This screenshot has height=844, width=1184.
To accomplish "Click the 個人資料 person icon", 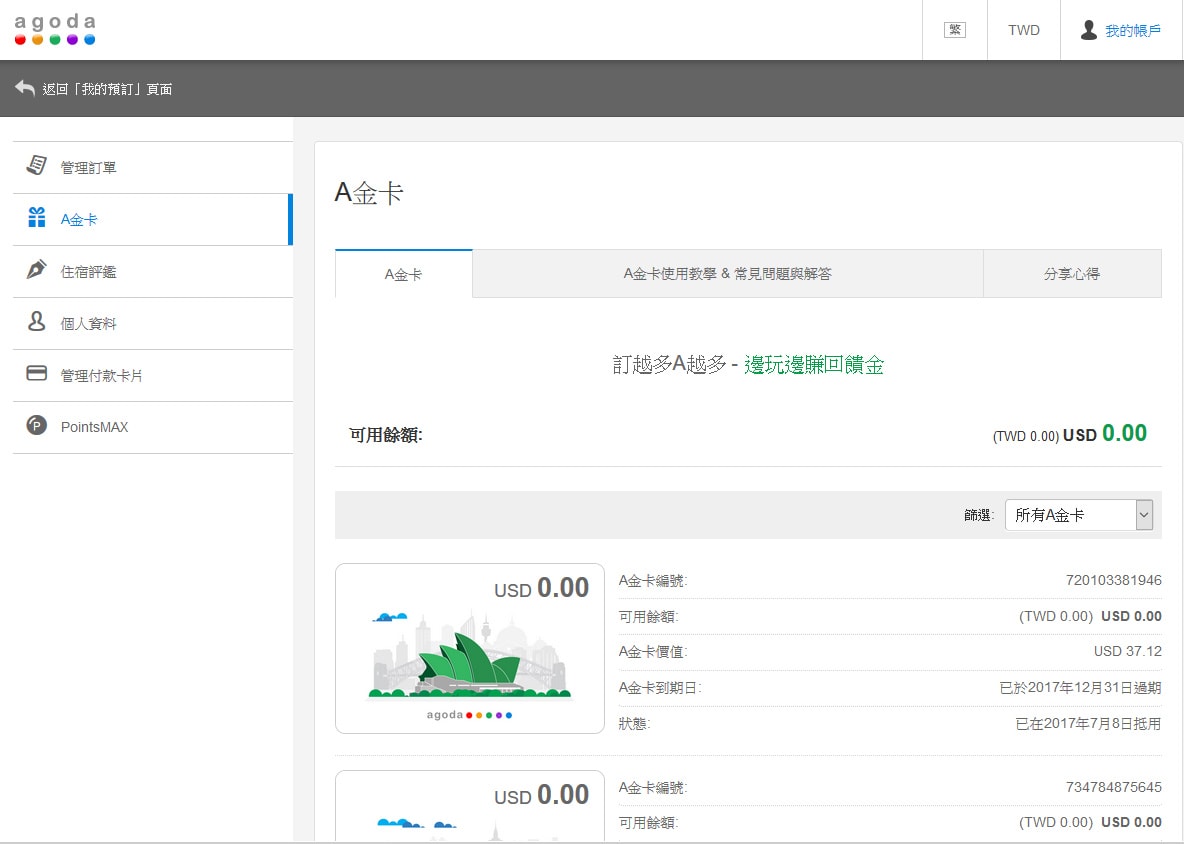I will [36, 322].
